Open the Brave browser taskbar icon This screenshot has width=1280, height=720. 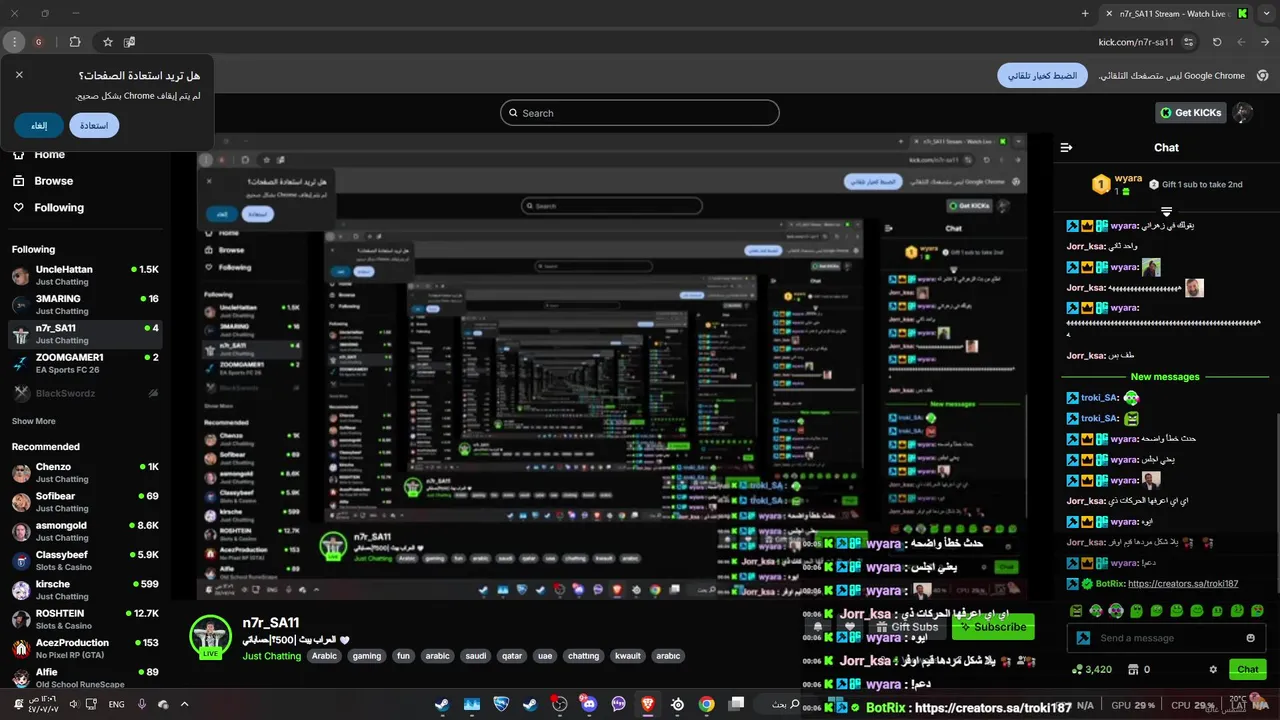tap(648, 704)
